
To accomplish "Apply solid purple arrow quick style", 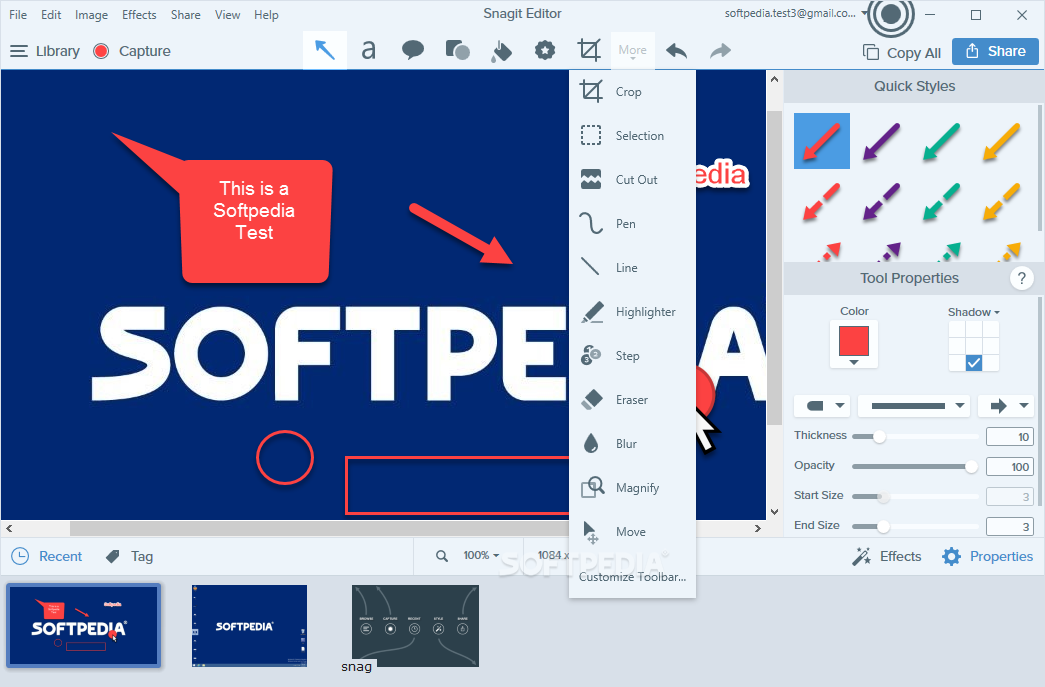I will point(881,141).
